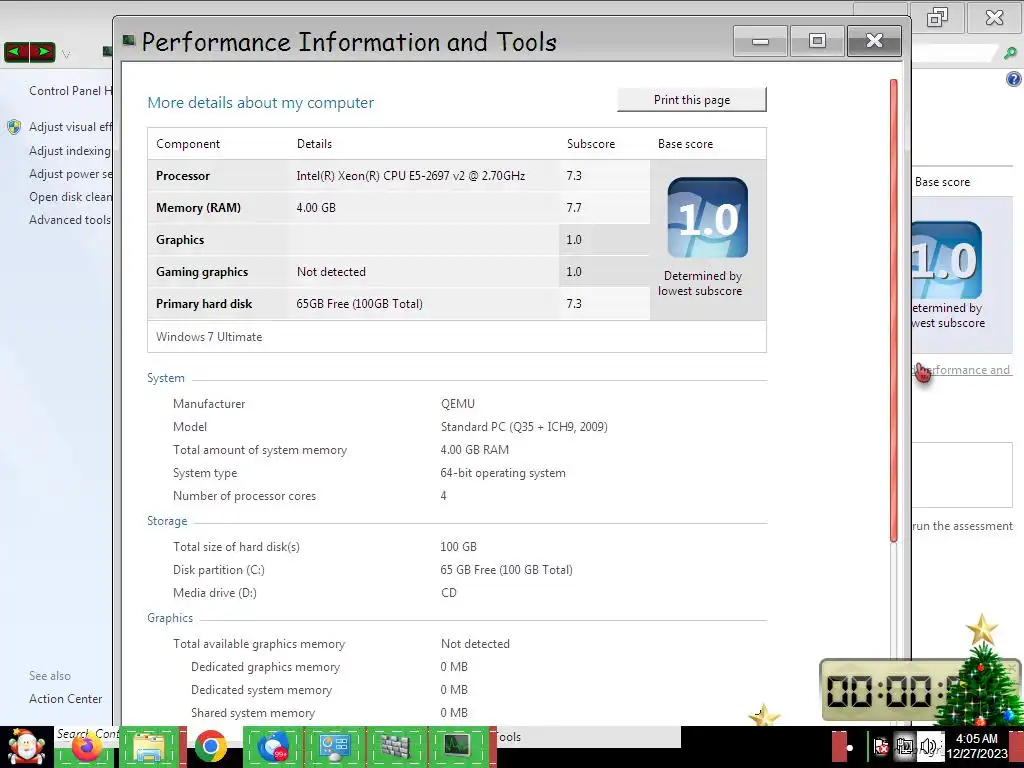The height and width of the screenshot is (768, 1024).
Task: Open Adjust visual effects link
Action: [71, 127]
